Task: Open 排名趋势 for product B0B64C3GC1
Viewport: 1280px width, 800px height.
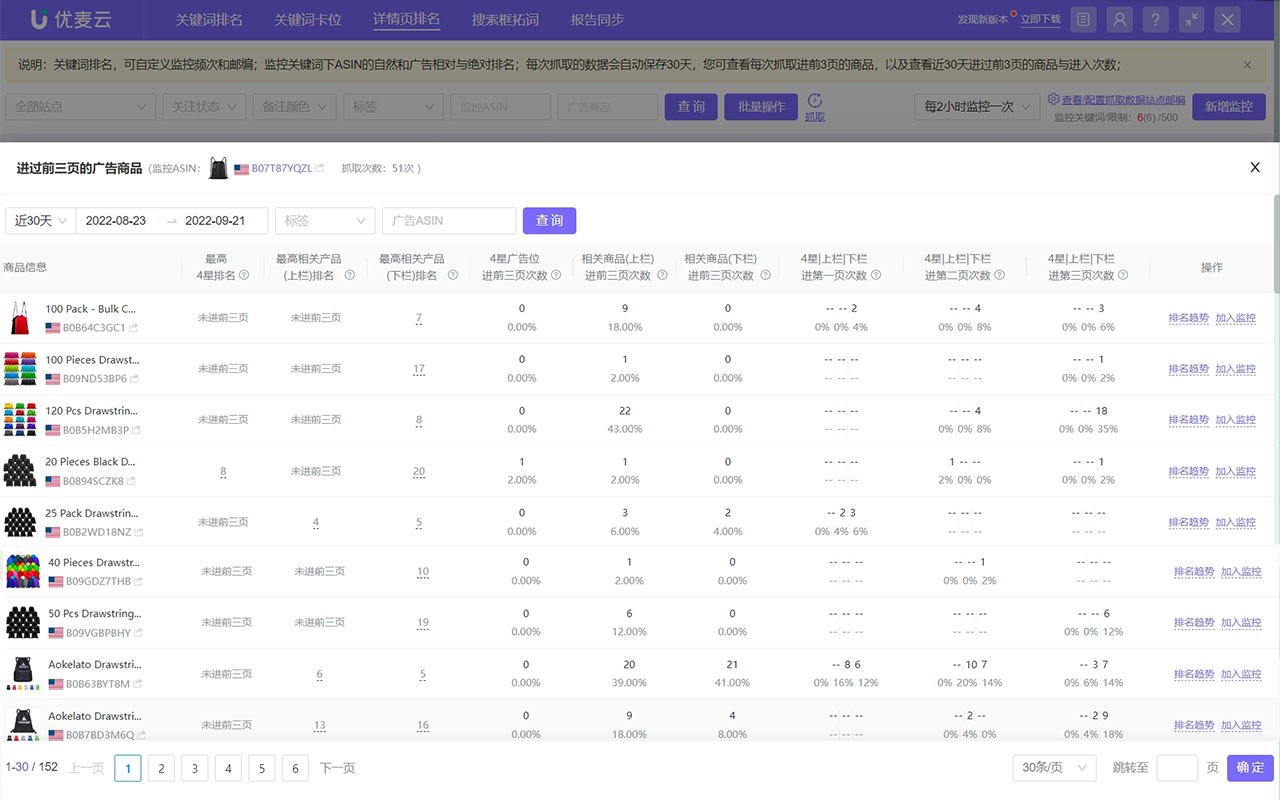Action: coord(1190,318)
